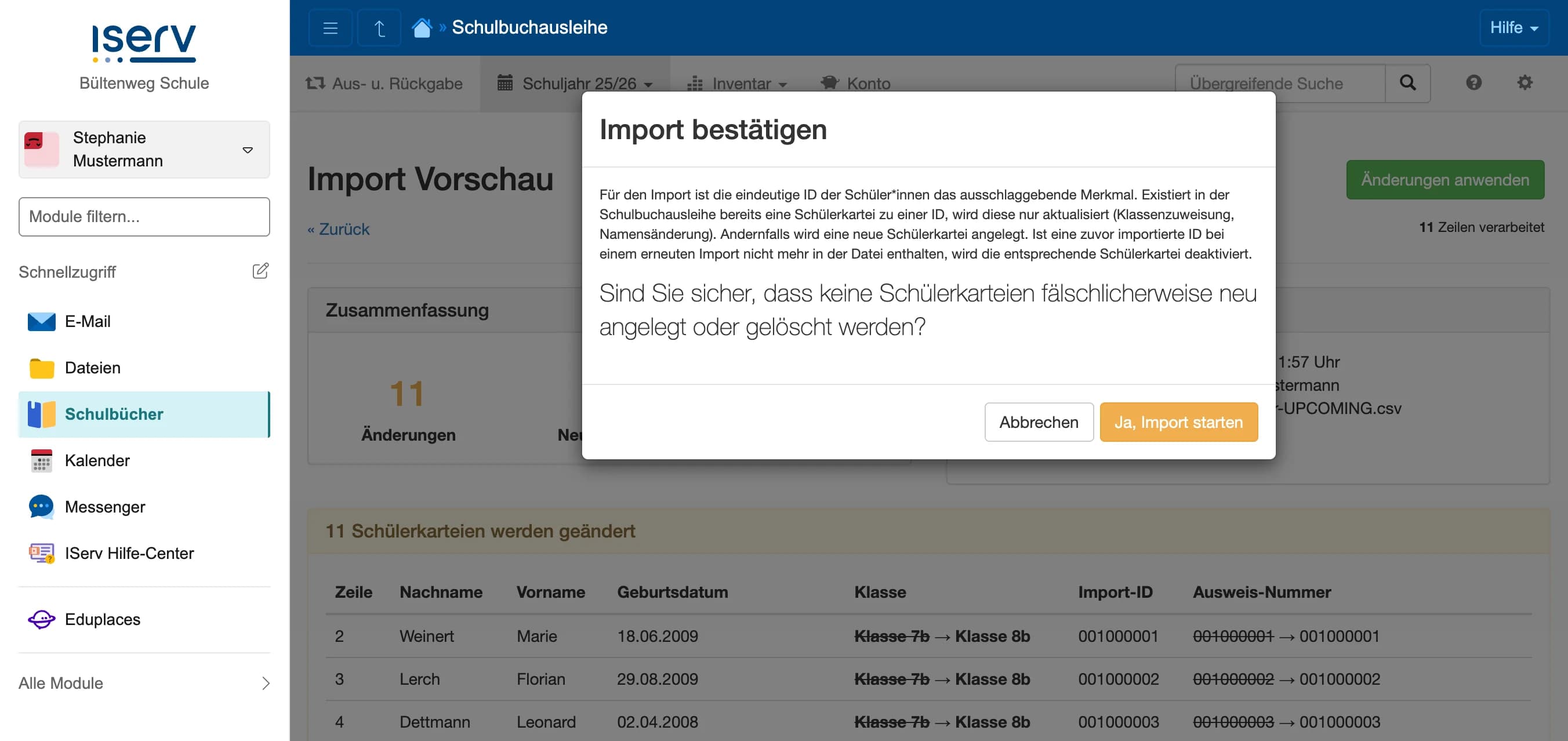
Task: Open the Aus- u. Rückgabe tab
Action: 383,83
